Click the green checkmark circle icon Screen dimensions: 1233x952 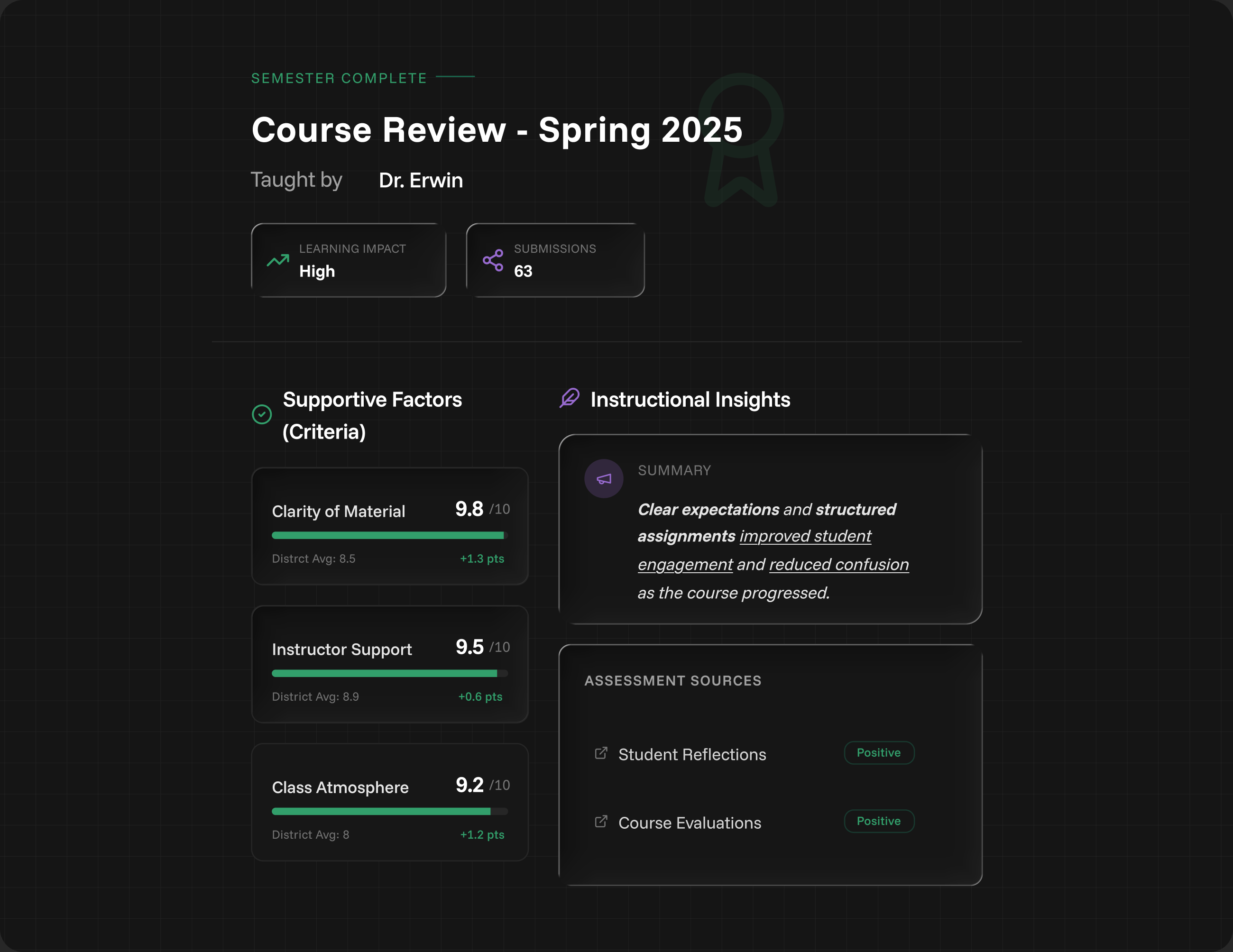click(261, 414)
